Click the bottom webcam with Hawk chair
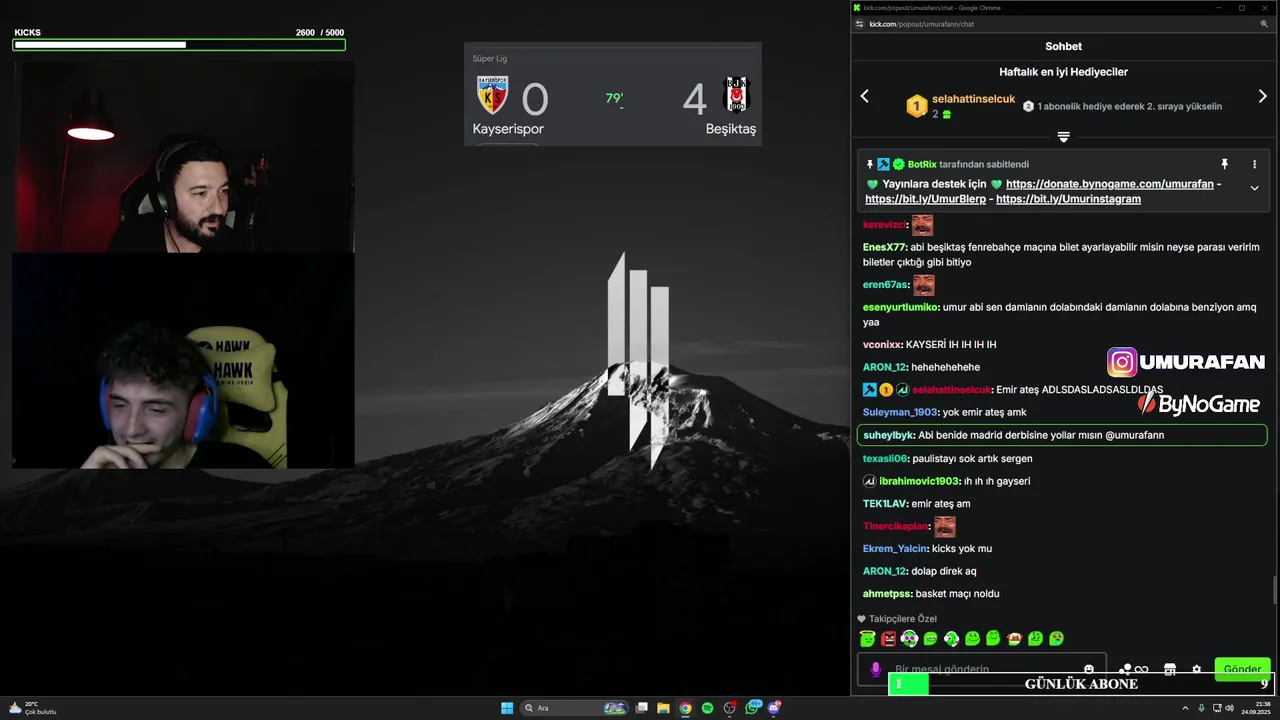The height and width of the screenshot is (720, 1280). 183,360
